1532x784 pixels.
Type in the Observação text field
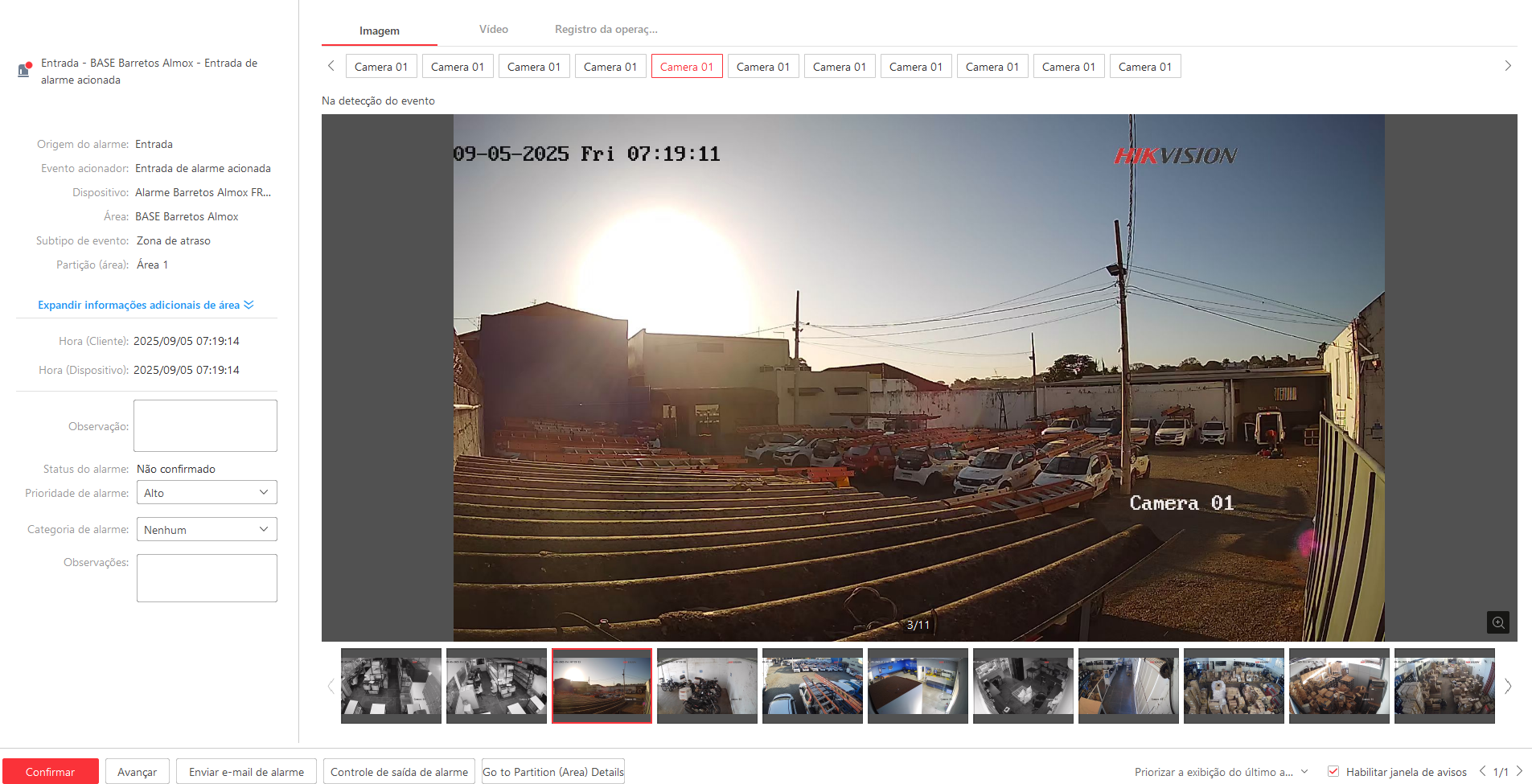point(205,425)
